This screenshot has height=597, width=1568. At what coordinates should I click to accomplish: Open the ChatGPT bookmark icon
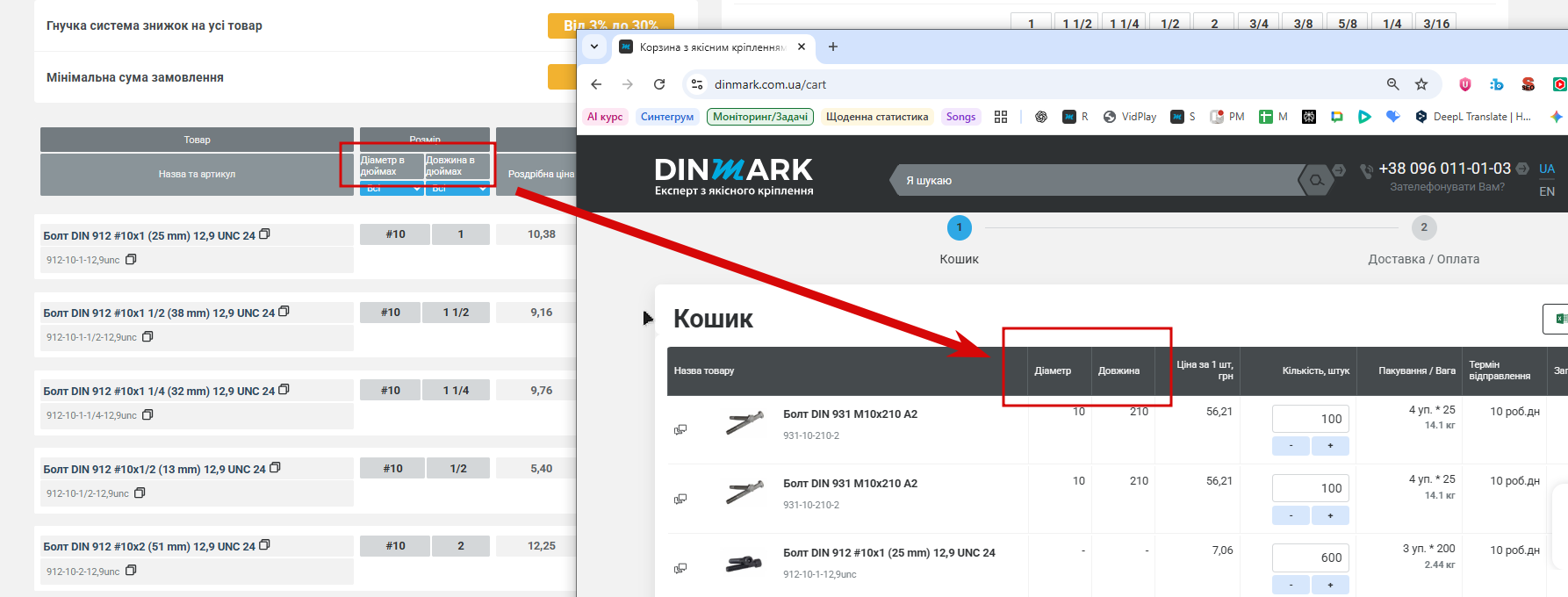pos(1041,117)
